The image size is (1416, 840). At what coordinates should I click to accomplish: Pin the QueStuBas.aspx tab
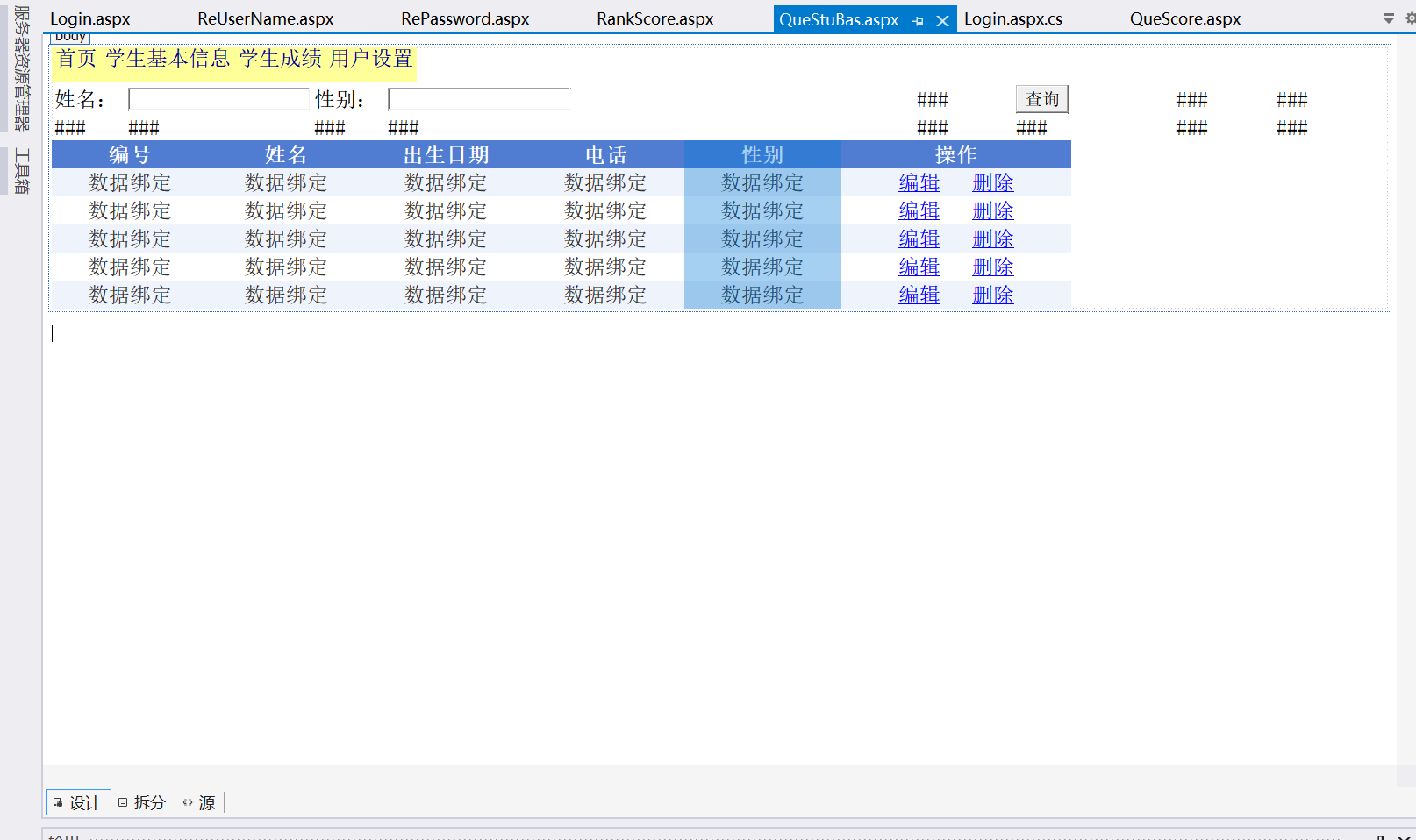click(x=919, y=20)
